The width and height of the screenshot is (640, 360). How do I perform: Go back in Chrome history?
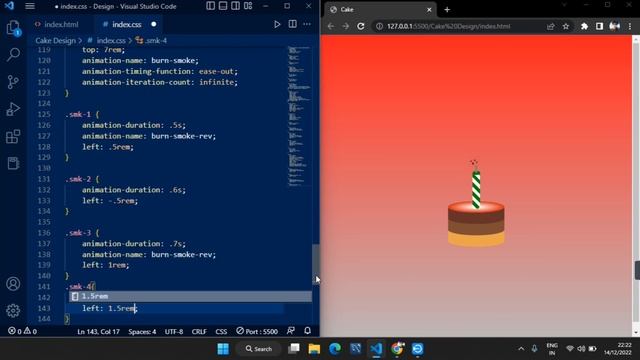[x=331, y=26]
